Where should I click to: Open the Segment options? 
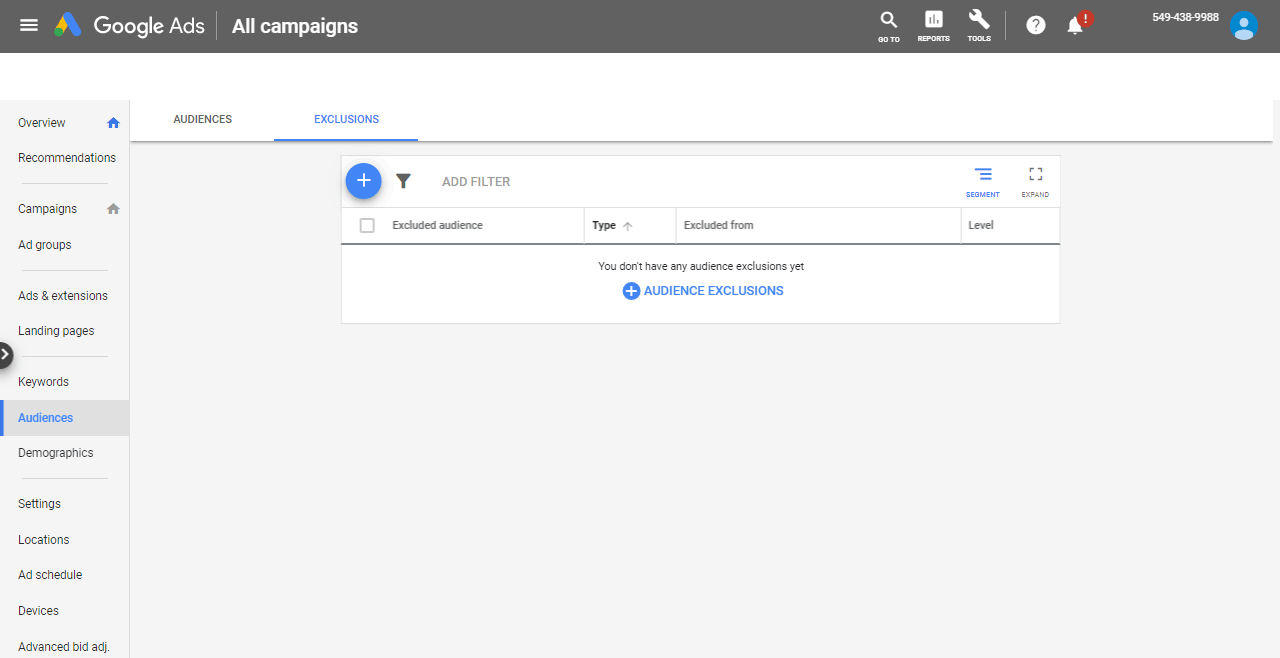point(983,181)
